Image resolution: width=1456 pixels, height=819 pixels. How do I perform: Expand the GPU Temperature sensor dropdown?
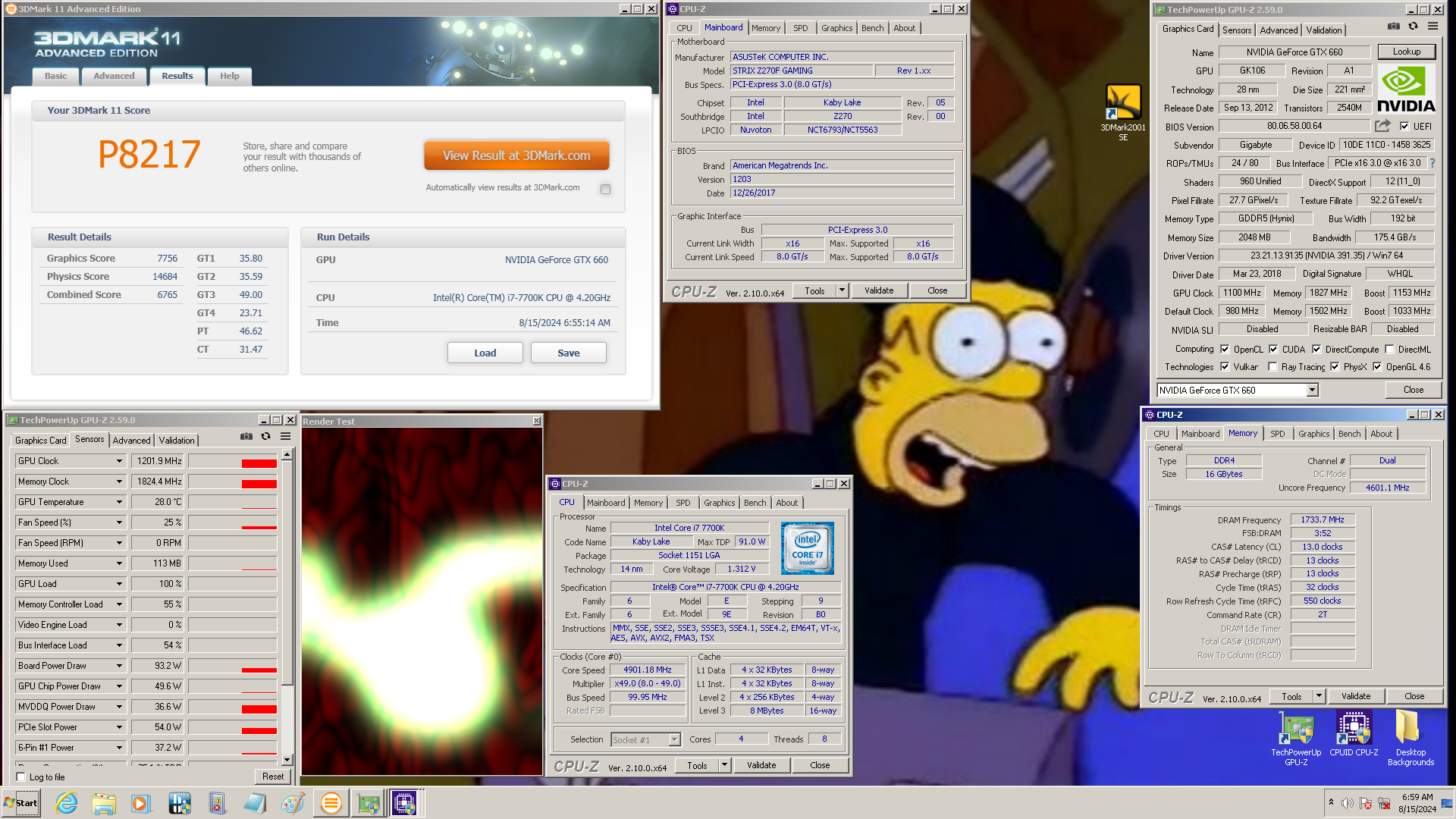[119, 502]
